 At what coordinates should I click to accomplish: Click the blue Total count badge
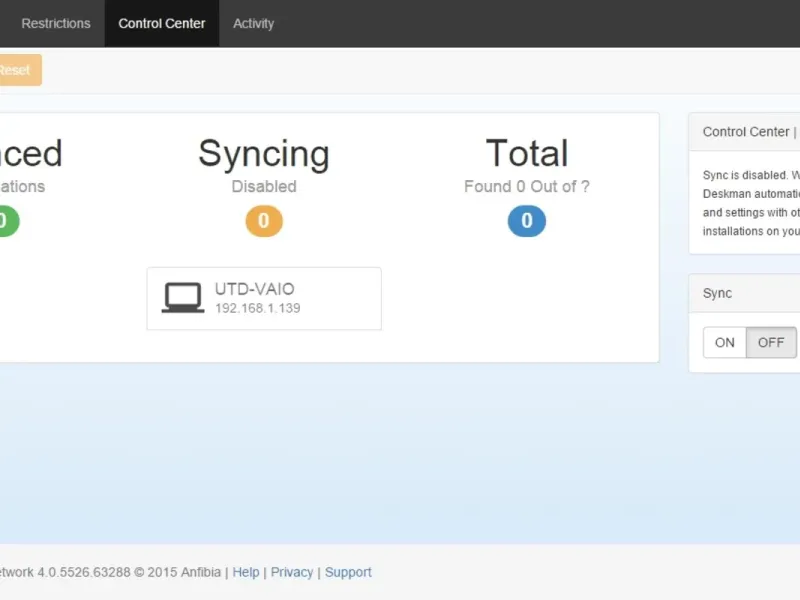527,221
